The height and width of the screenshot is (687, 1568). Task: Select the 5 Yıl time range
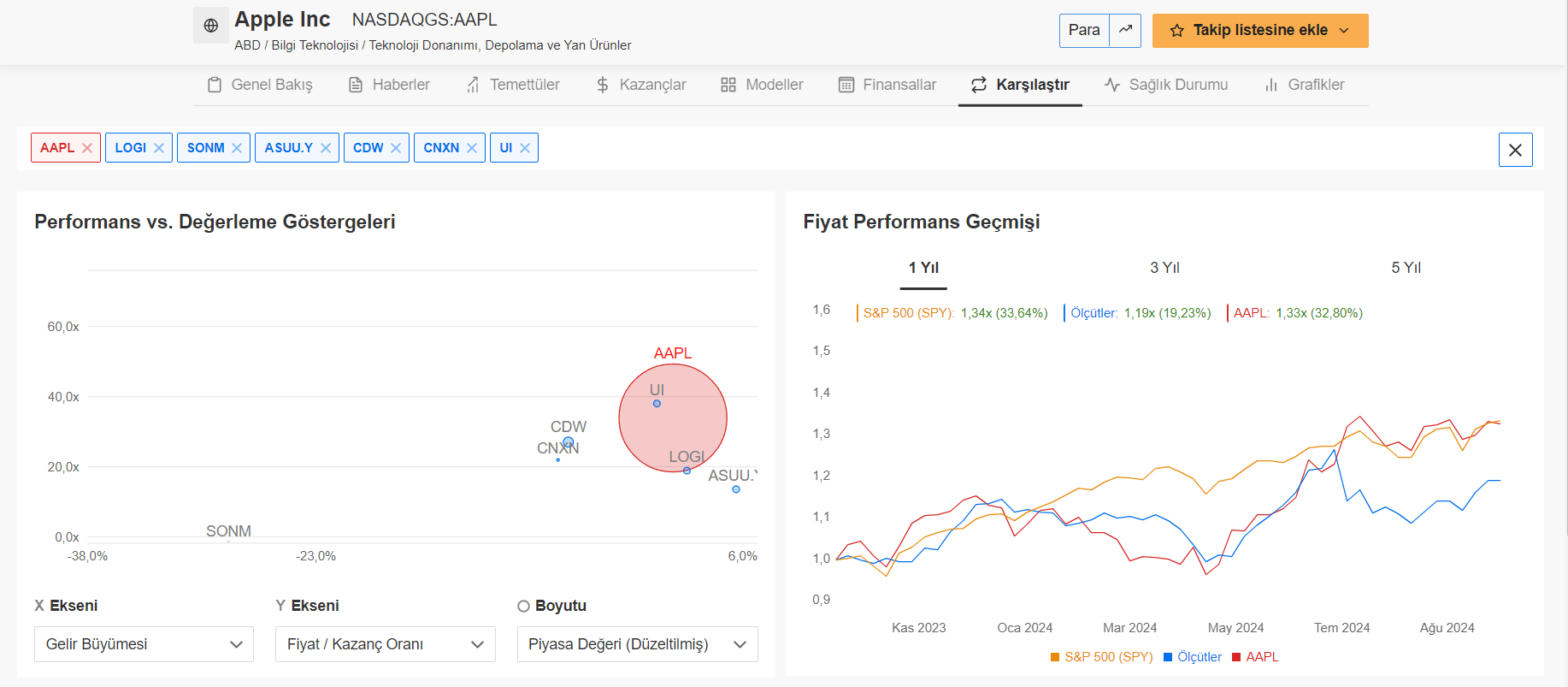point(1406,268)
